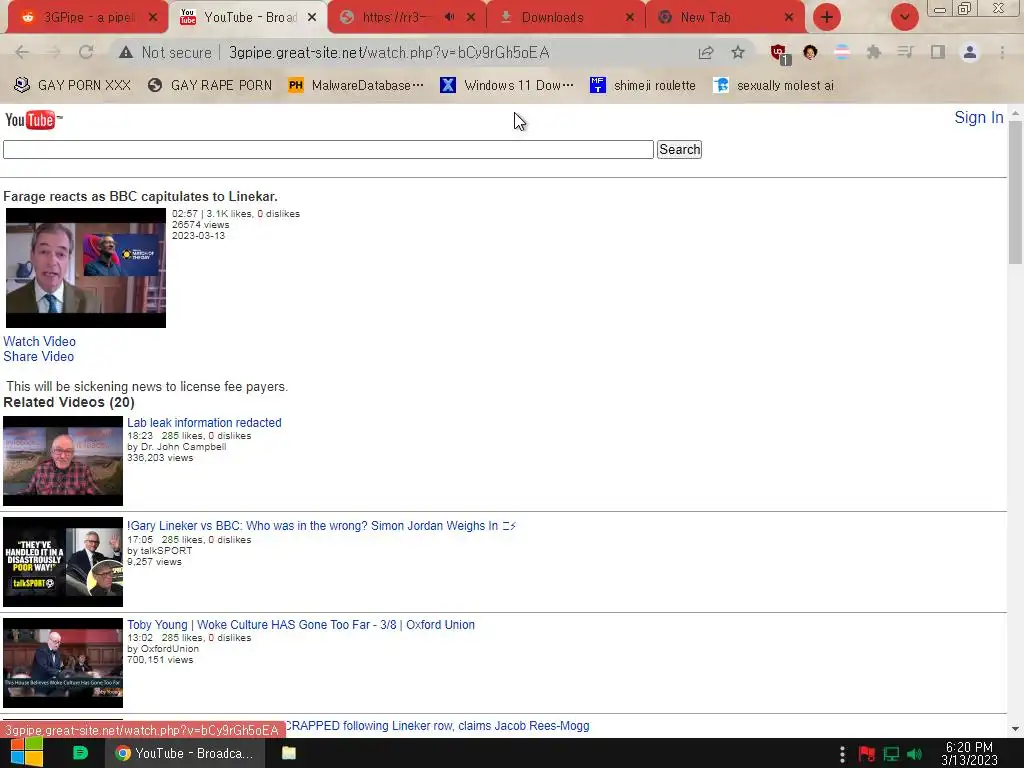Viewport: 1024px width, 768px height.
Task: Close the 3GPipe tab
Action: click(153, 18)
